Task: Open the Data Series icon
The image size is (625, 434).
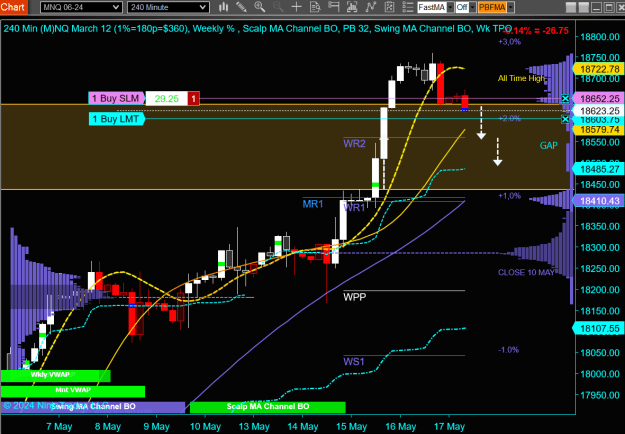Action: (x=352, y=7)
